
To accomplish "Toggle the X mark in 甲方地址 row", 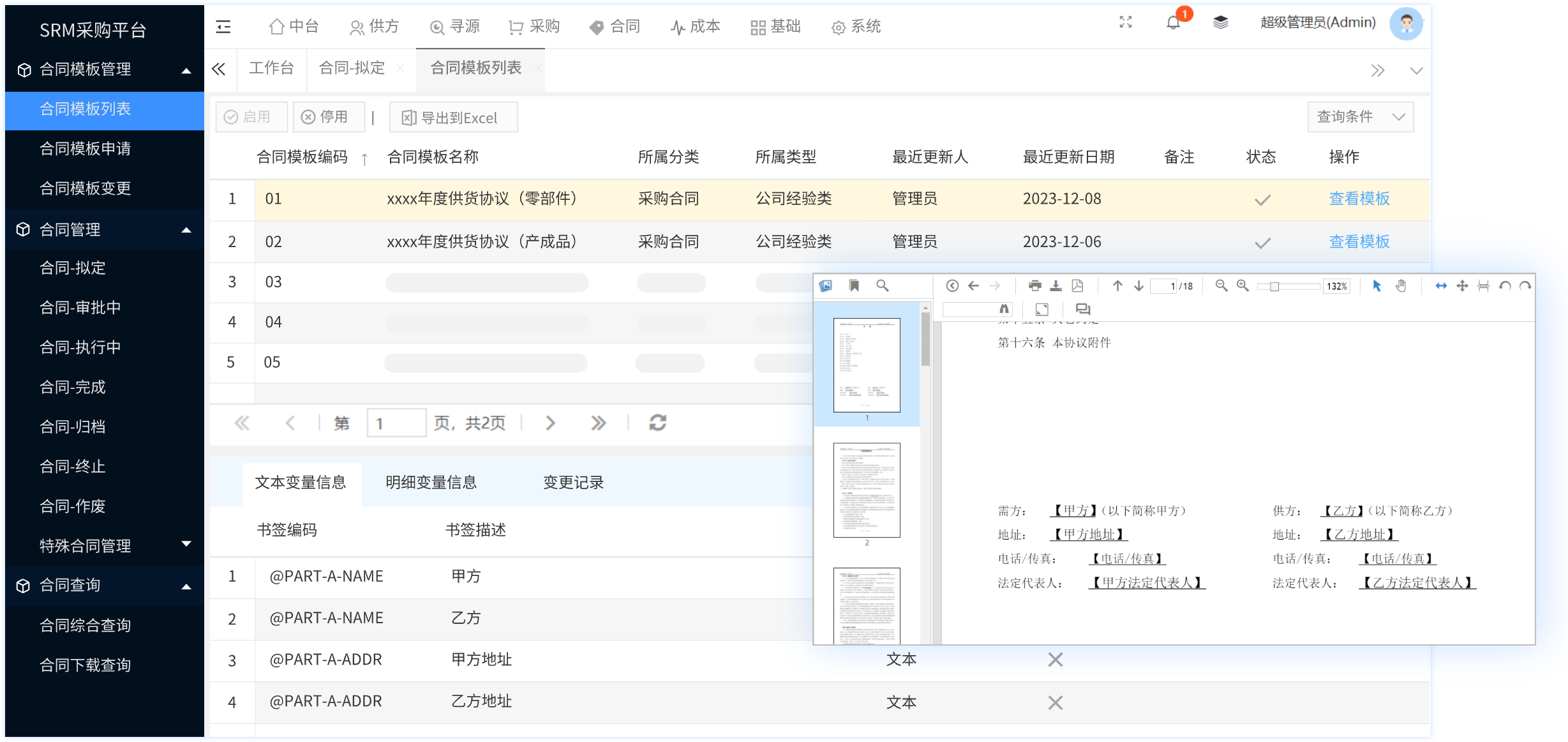I will pos(1055,660).
